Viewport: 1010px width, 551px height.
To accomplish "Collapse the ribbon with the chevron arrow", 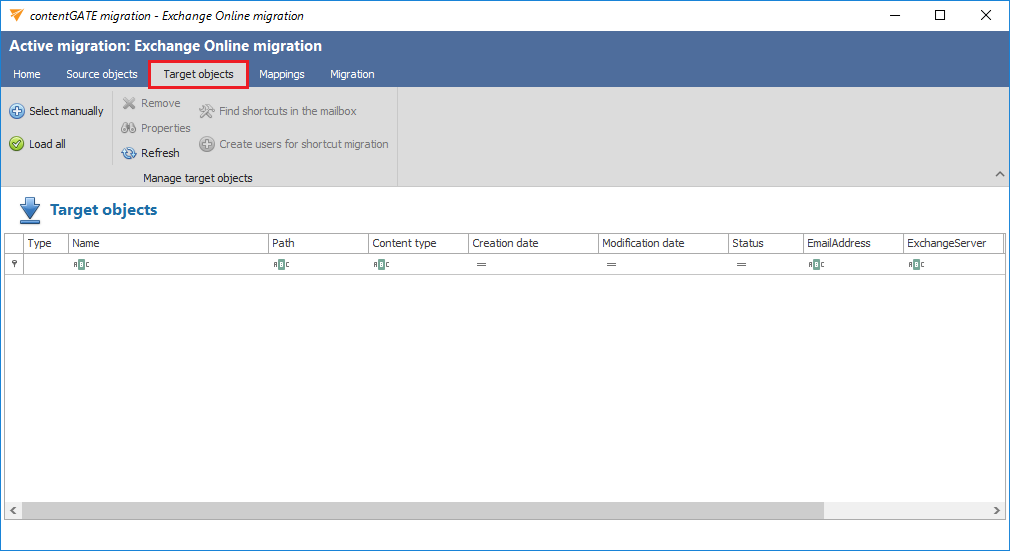I will (999, 175).
